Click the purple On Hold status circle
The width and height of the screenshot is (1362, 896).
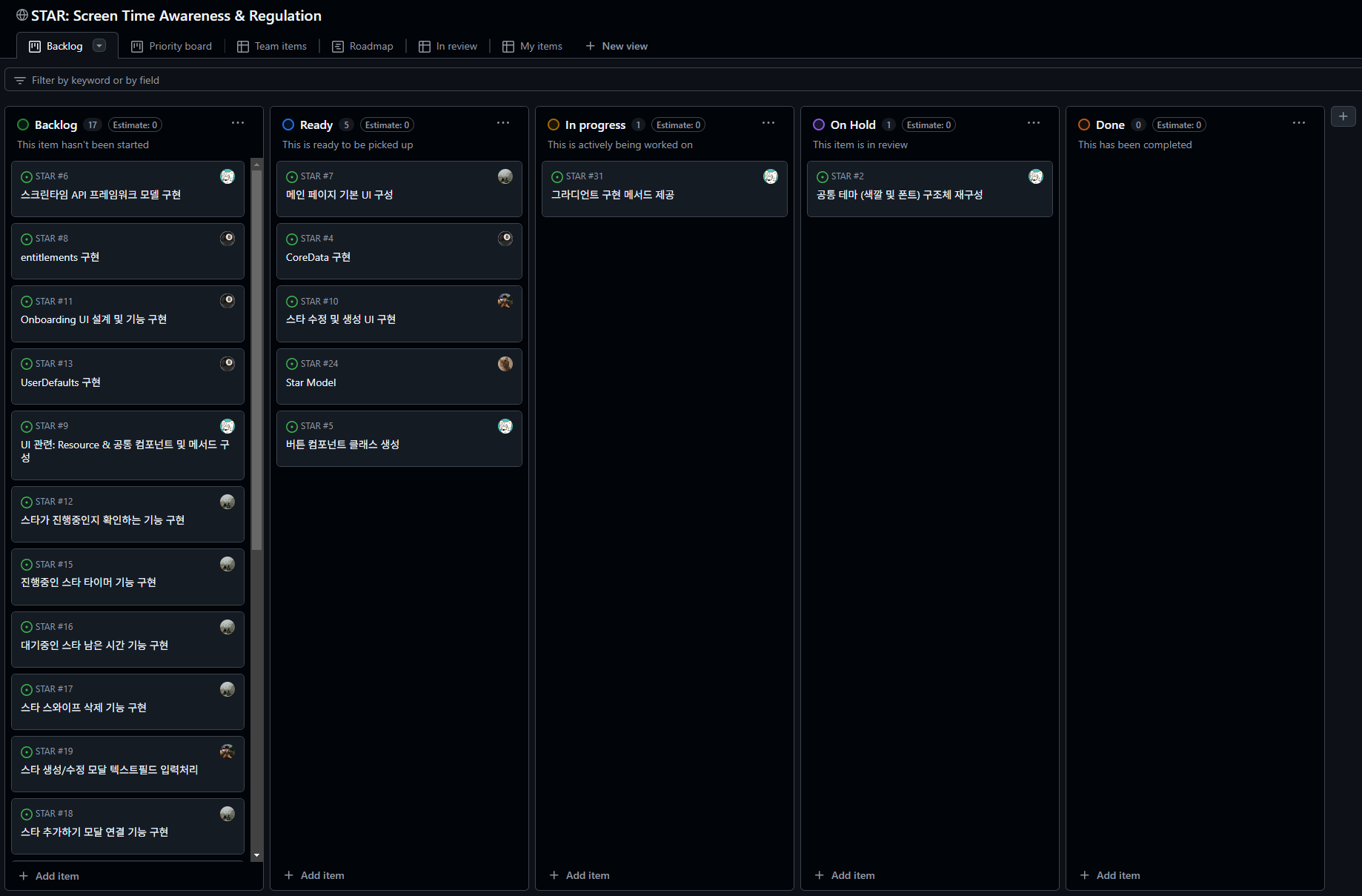(819, 125)
